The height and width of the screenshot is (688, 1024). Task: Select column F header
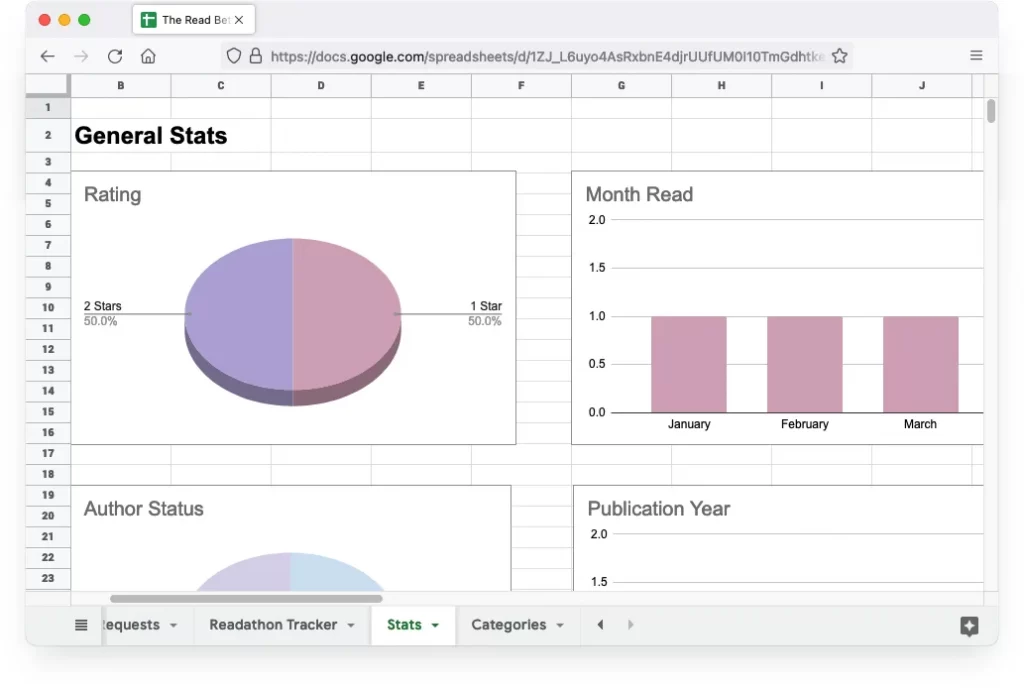[521, 86]
